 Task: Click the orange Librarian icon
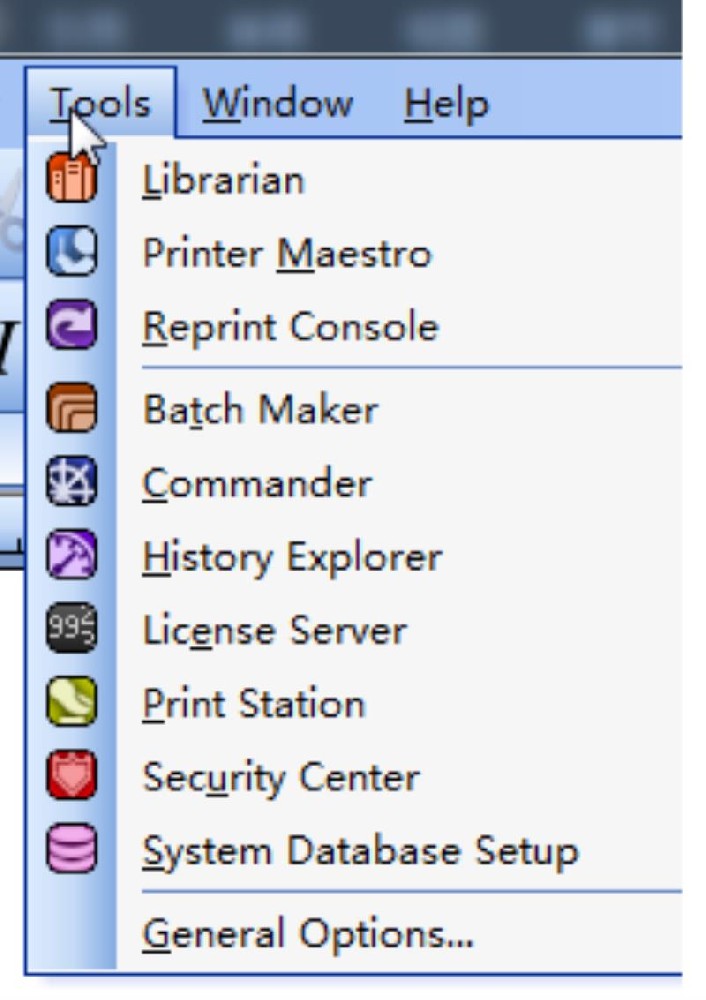pyautogui.click(x=71, y=178)
